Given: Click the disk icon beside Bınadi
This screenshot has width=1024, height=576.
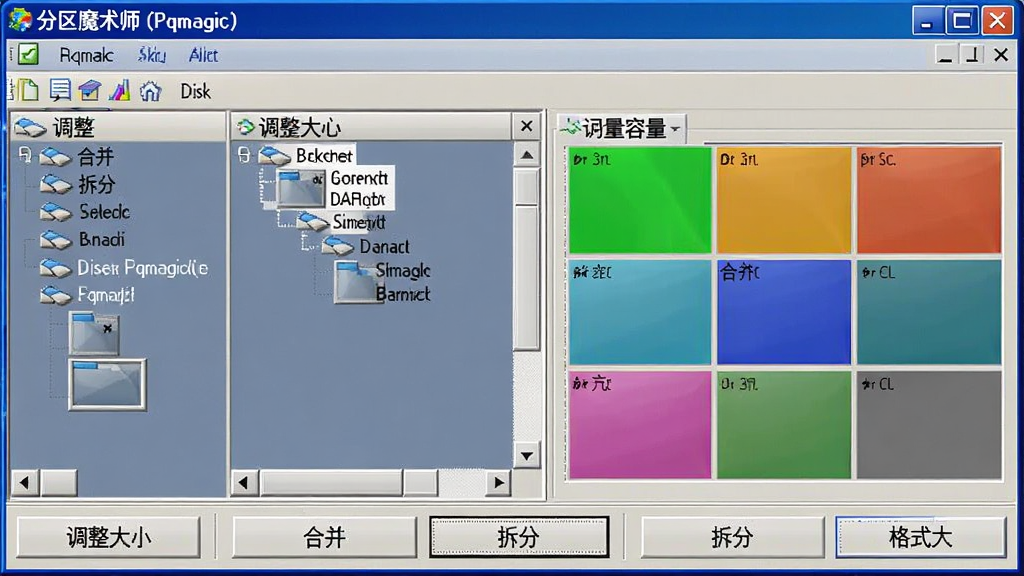Looking at the screenshot, I should [56, 240].
